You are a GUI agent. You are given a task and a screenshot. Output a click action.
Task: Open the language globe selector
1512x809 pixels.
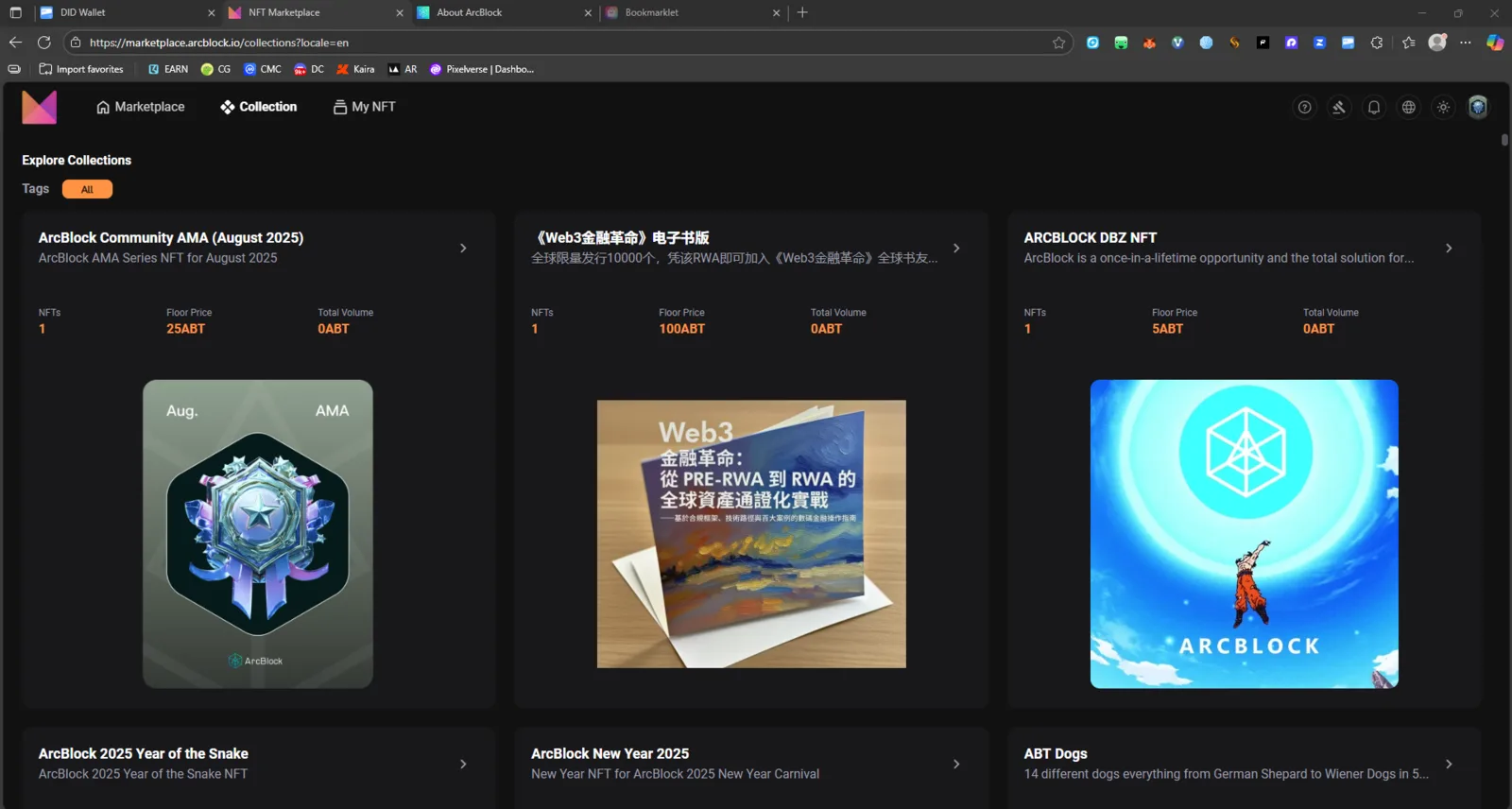point(1409,108)
